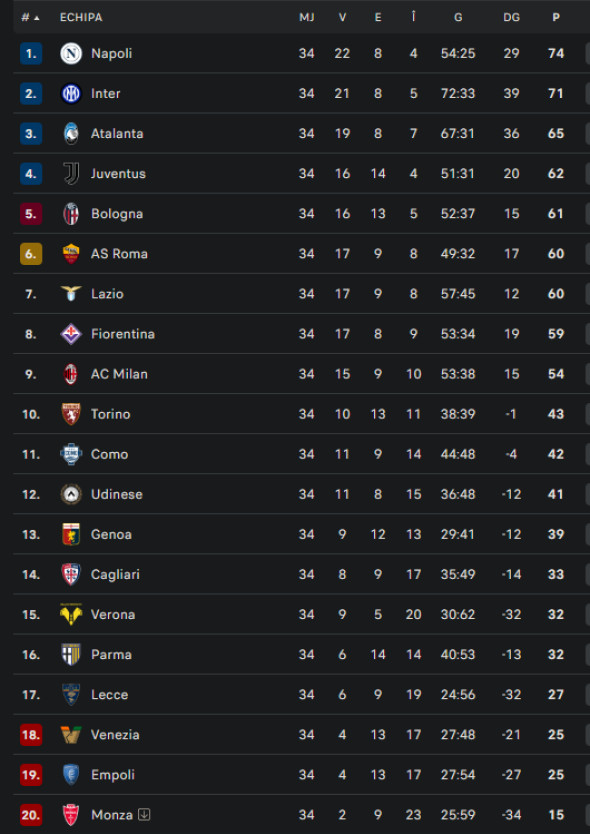This screenshot has height=834, width=590.
Task: Click the red rank 18 Venezia badge
Action: click(x=31, y=735)
